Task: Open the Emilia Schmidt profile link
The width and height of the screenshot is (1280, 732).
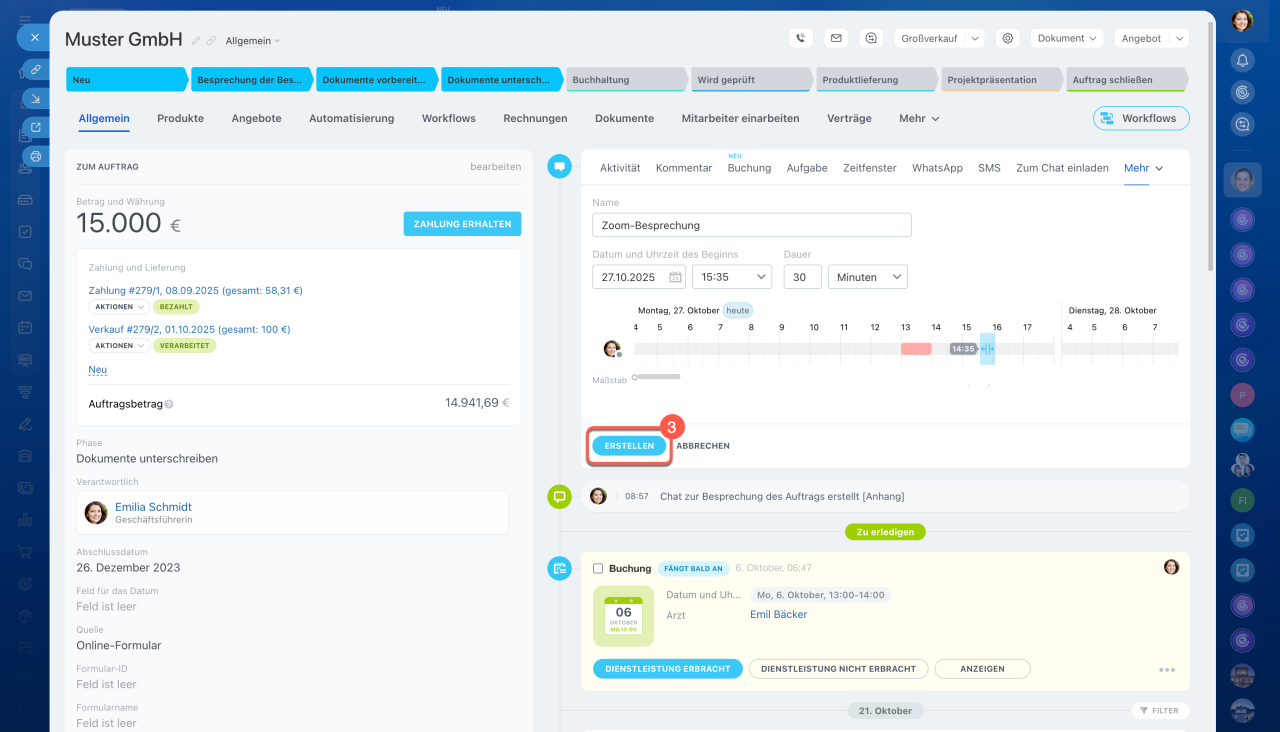Action: pos(153,507)
